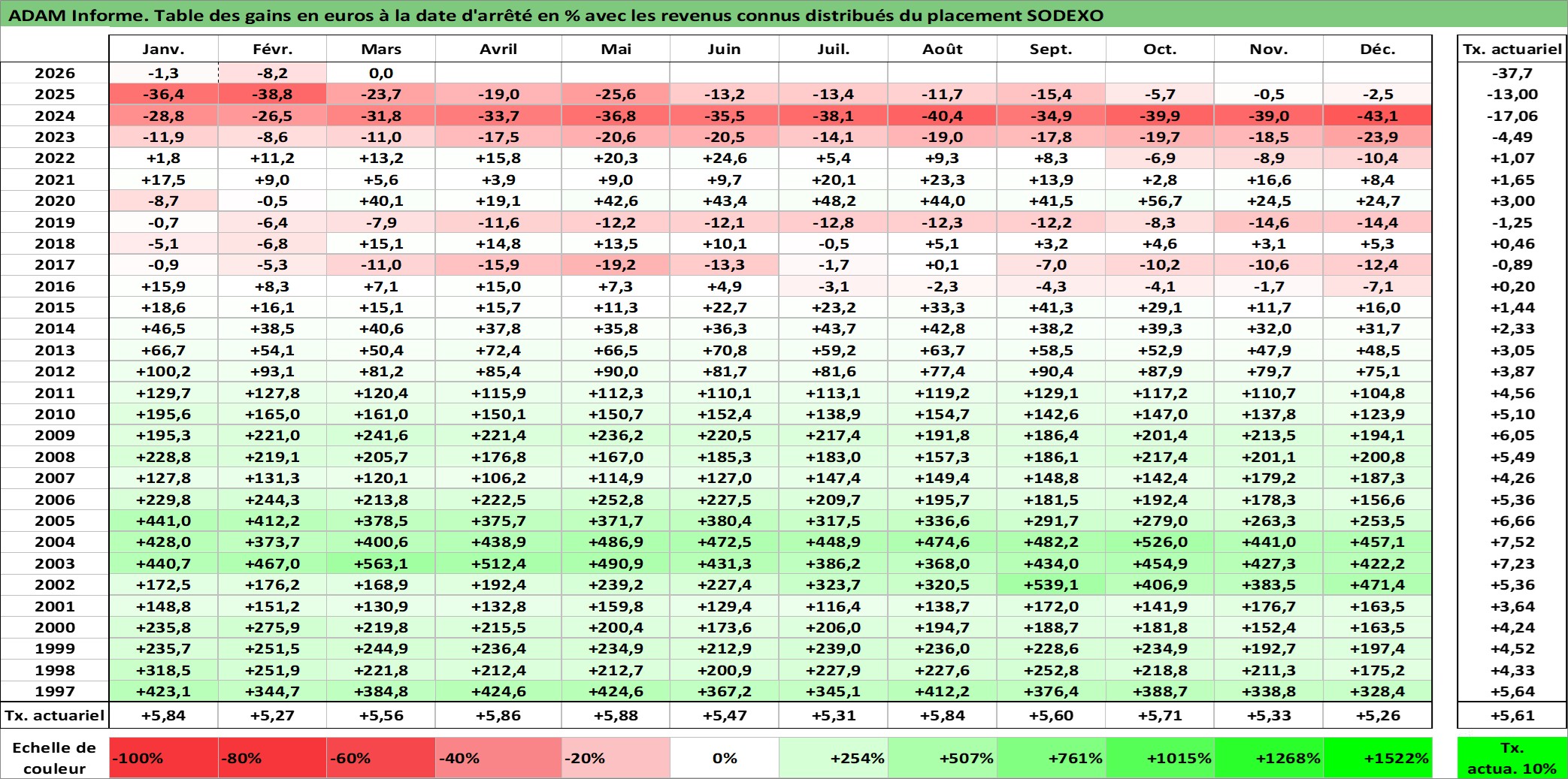This screenshot has width=1568, height=779.
Task: Select the +5,88 Tx. actuariel for Mai
Action: point(616,715)
